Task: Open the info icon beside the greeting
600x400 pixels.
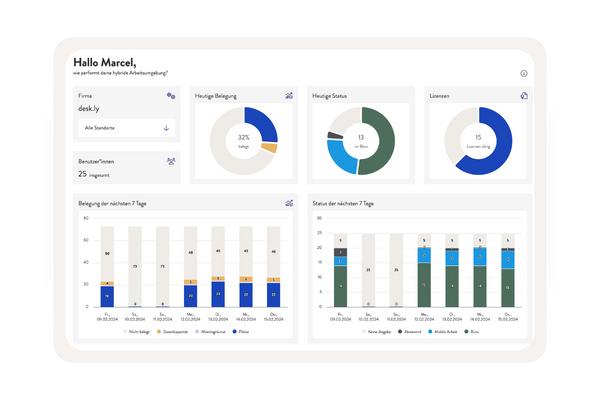Action: coord(523,73)
